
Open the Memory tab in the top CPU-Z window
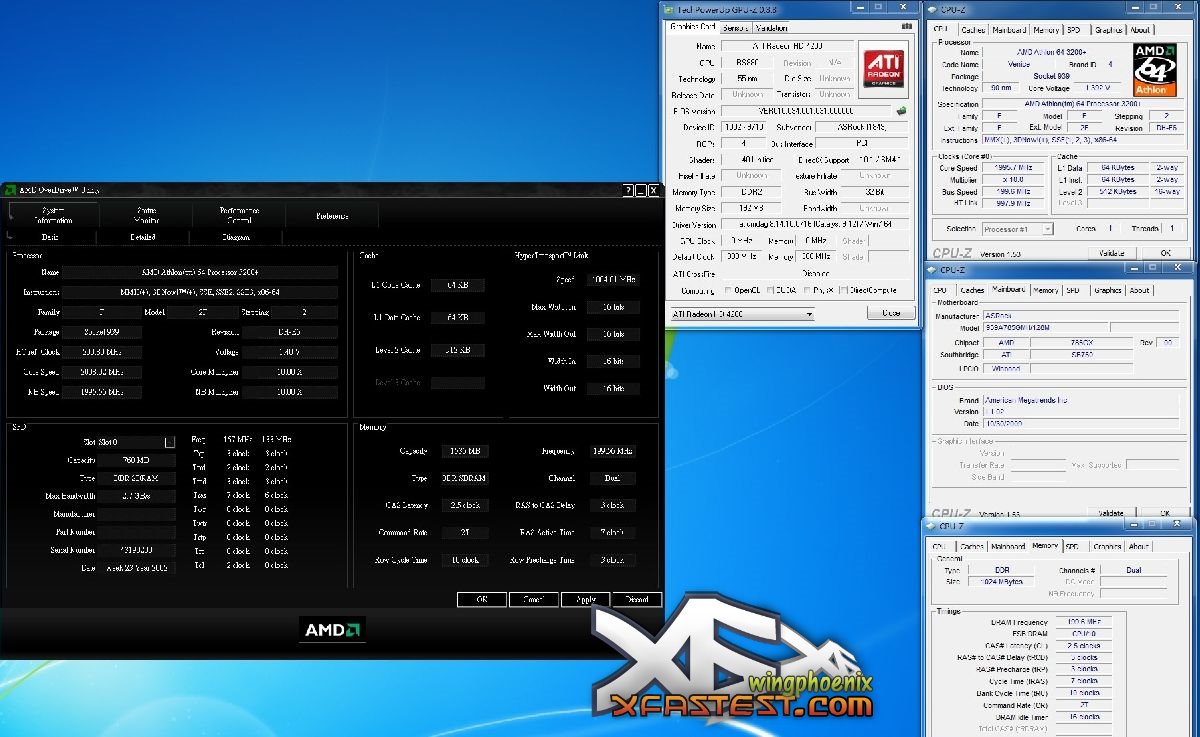click(1046, 30)
